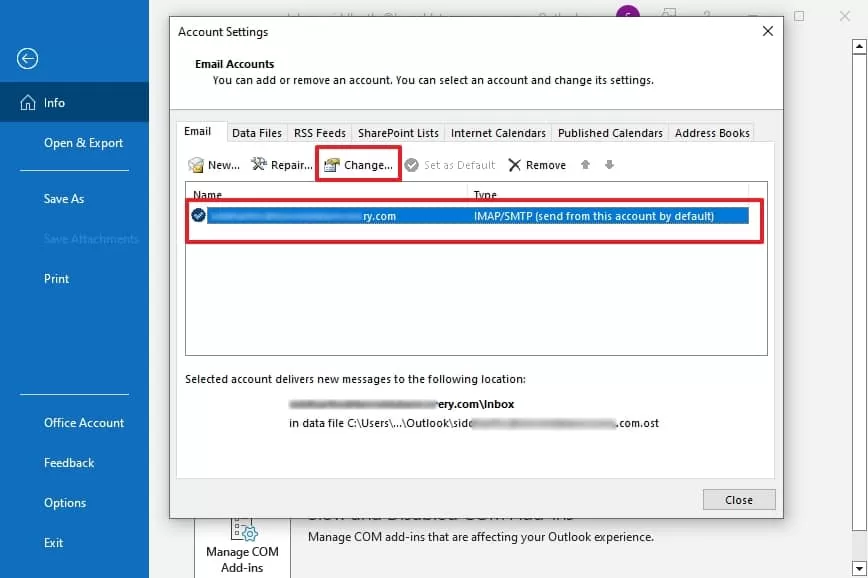Click scrollbar up arrow in Outlook window

click(x=859, y=47)
